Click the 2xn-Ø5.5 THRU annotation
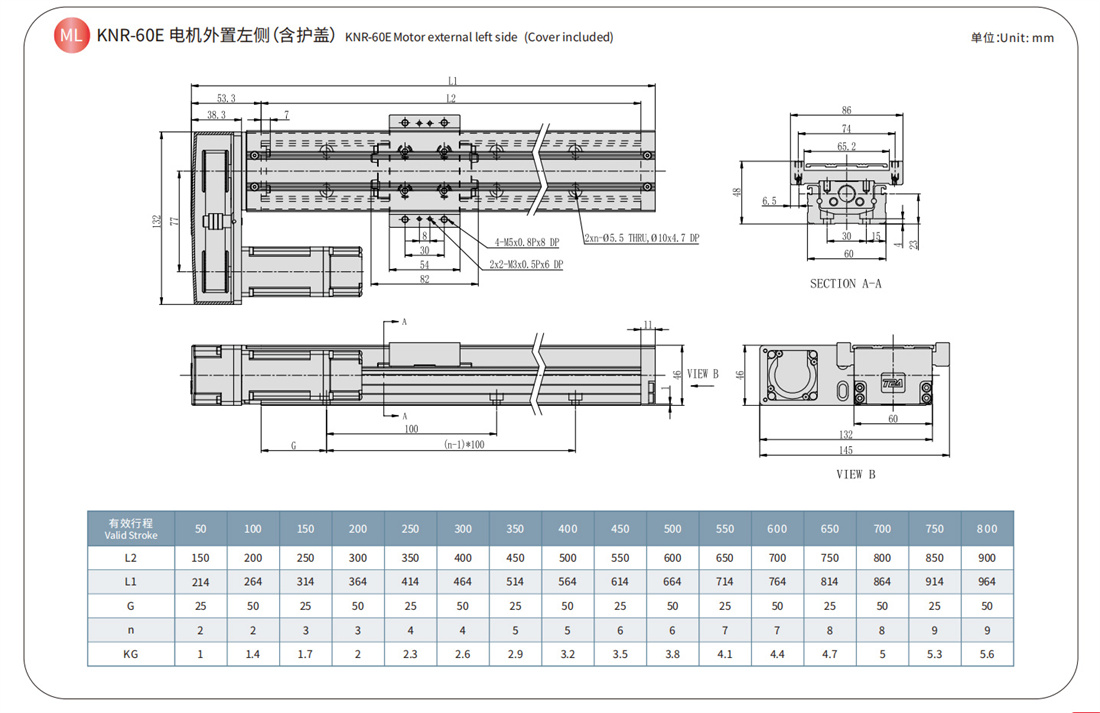Image resolution: width=1100 pixels, height=713 pixels. click(640, 238)
